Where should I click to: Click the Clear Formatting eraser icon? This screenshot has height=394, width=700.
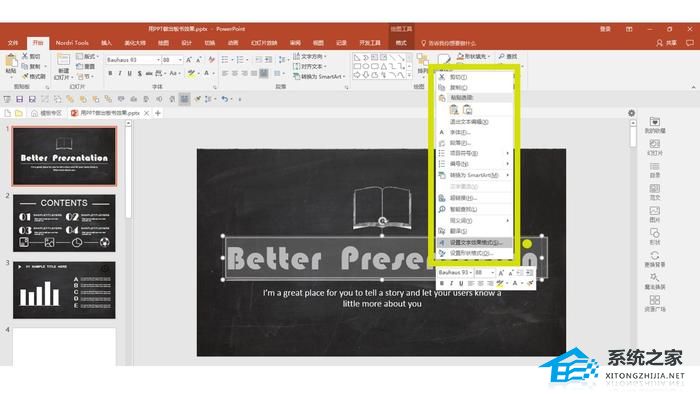point(211,59)
